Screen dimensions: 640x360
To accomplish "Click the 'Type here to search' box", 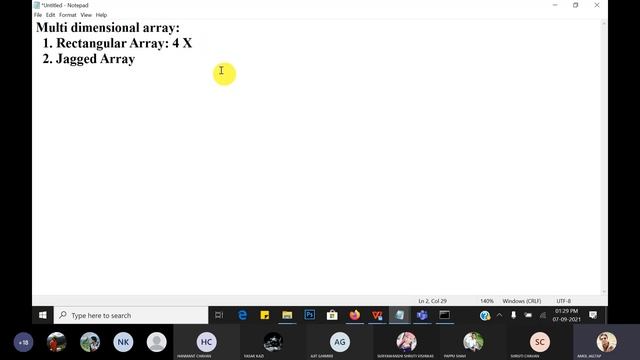I will pyautogui.click(x=131, y=315).
